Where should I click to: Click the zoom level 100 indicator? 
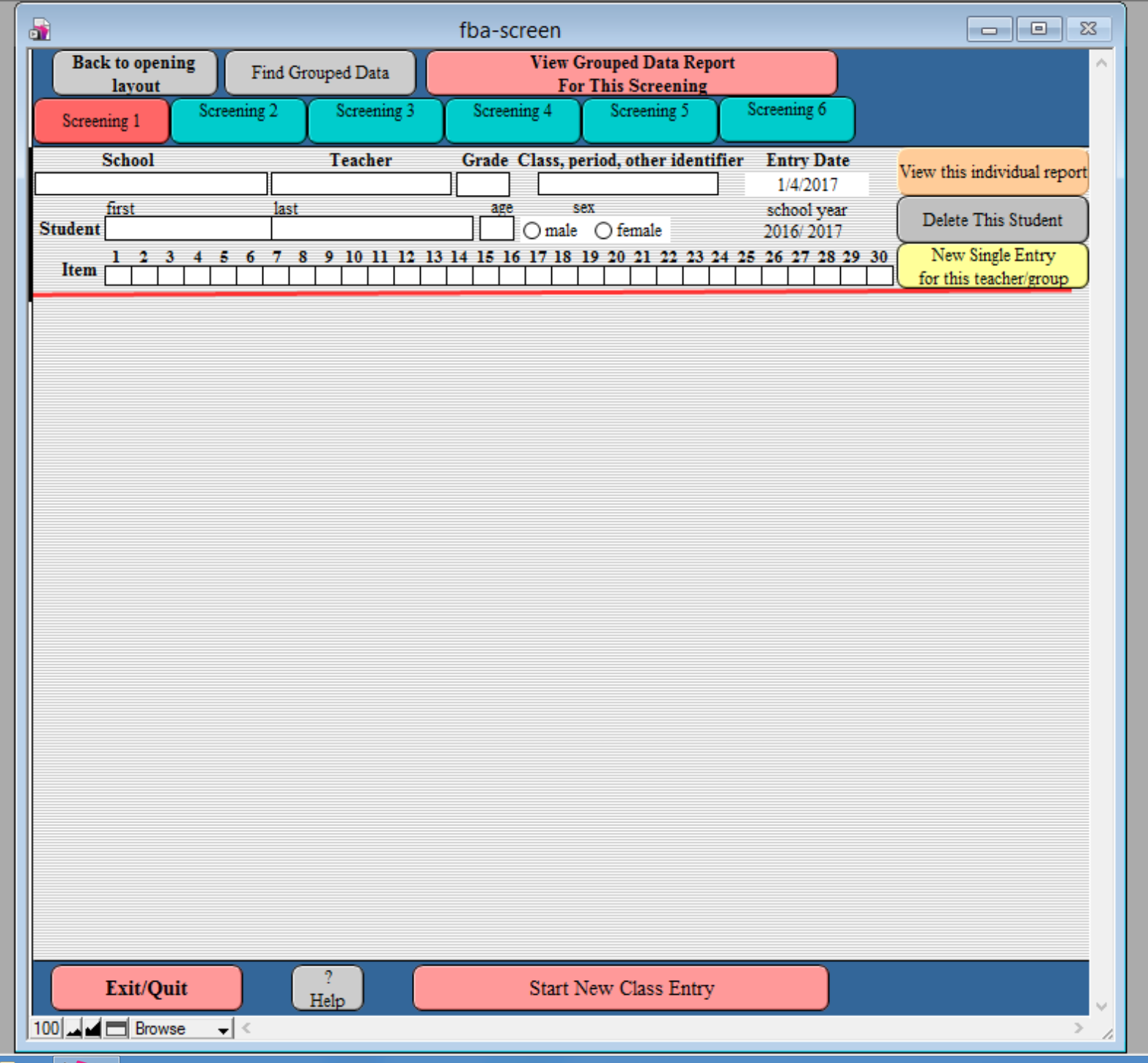[x=46, y=1029]
